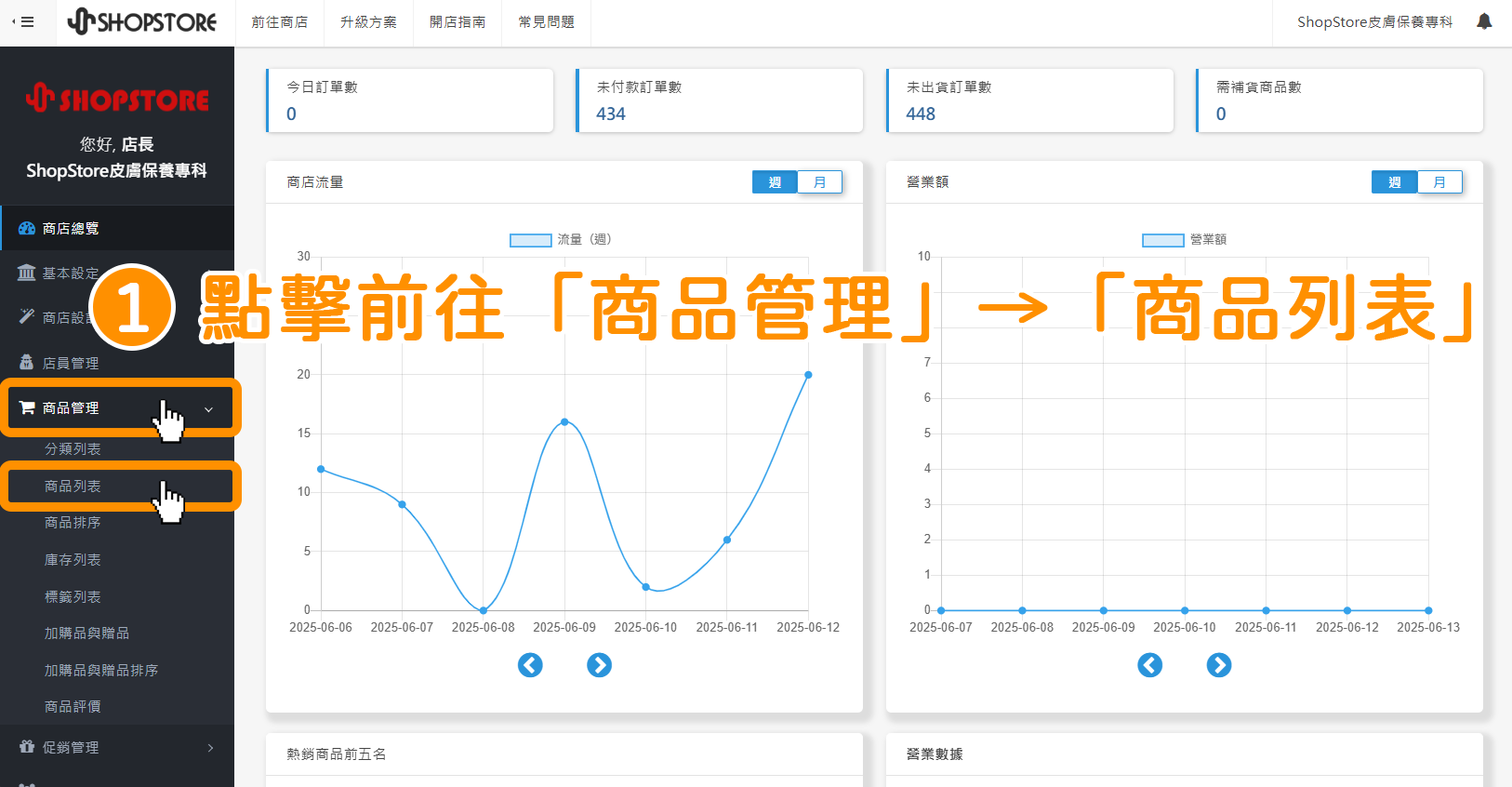Open 常見問題 in top navigation
Viewport: 1512px width, 787px height.
(547, 22)
